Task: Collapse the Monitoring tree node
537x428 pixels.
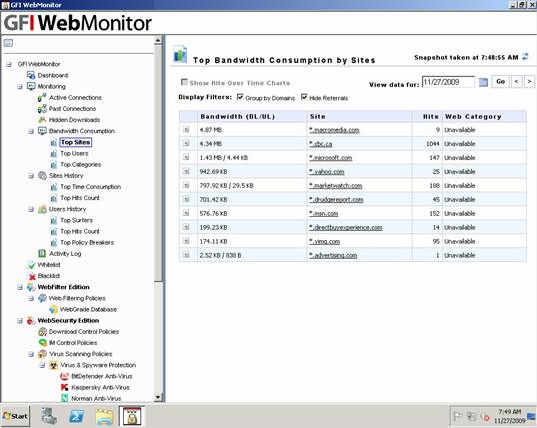Action: [x=20, y=87]
